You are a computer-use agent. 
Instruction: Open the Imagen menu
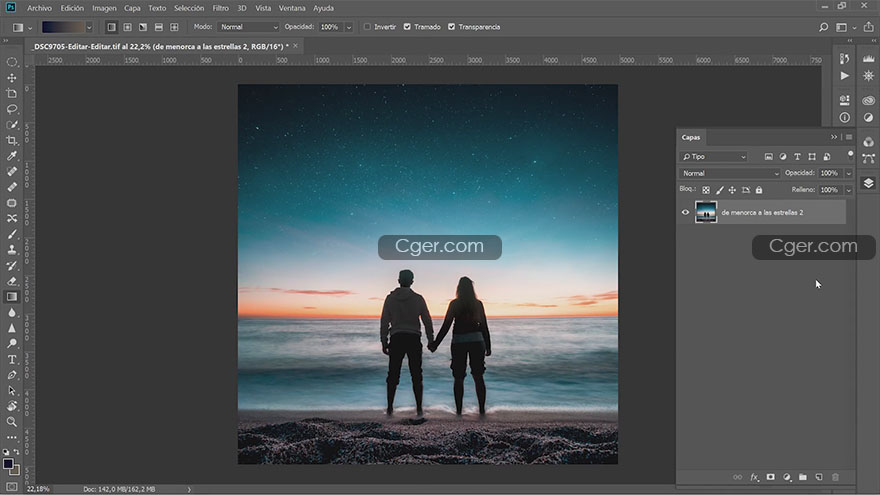tap(104, 8)
